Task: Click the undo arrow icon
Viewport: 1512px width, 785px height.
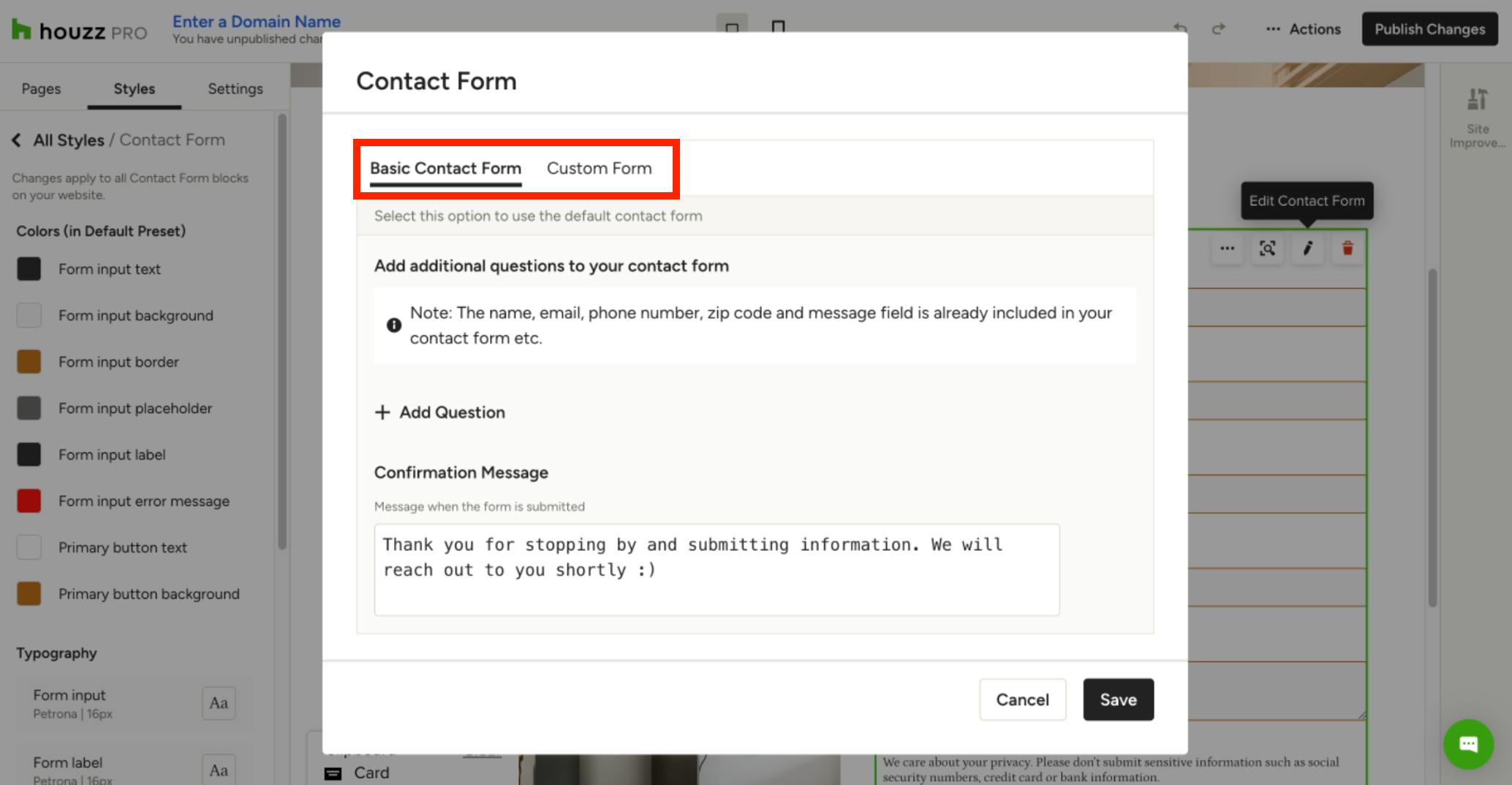Action: click(1180, 29)
